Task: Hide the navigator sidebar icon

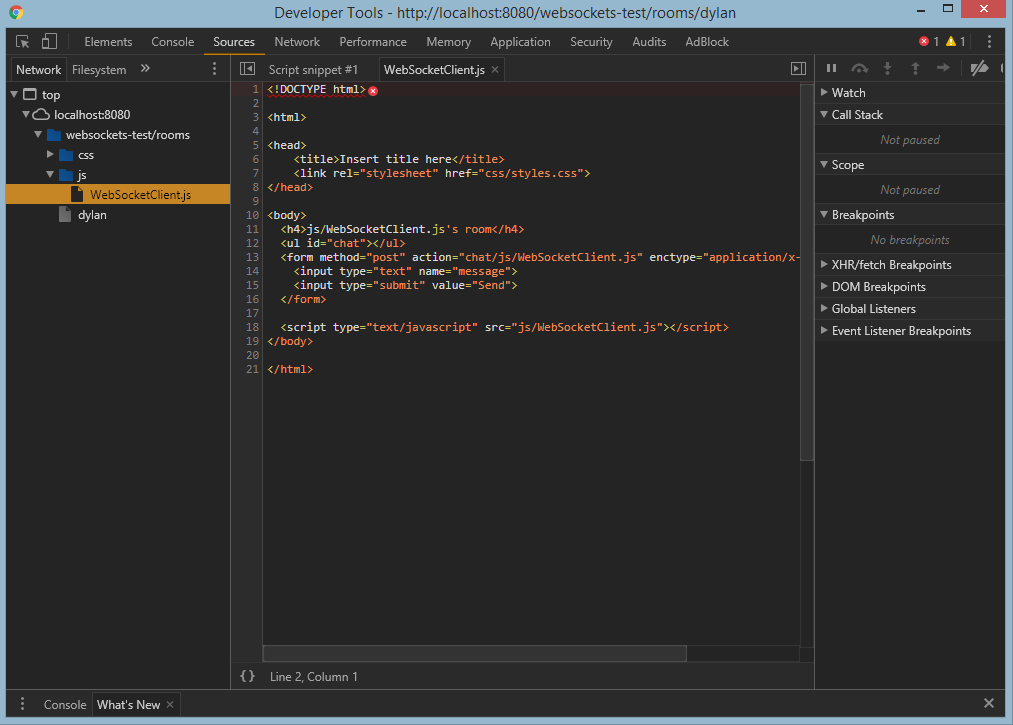Action: [247, 69]
